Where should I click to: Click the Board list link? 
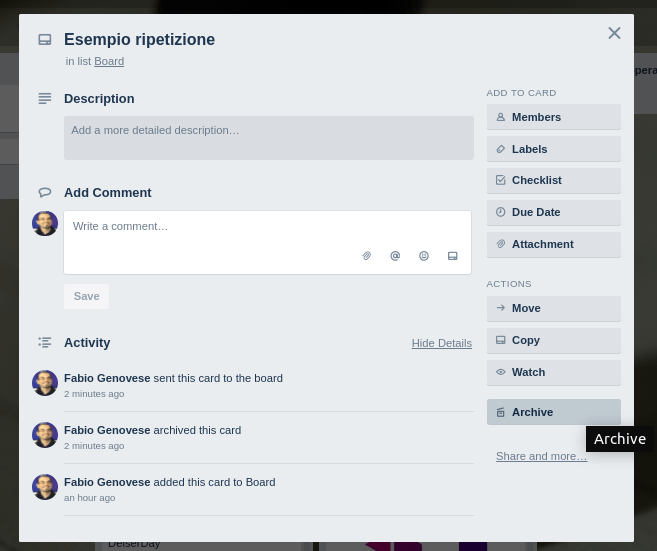[109, 62]
